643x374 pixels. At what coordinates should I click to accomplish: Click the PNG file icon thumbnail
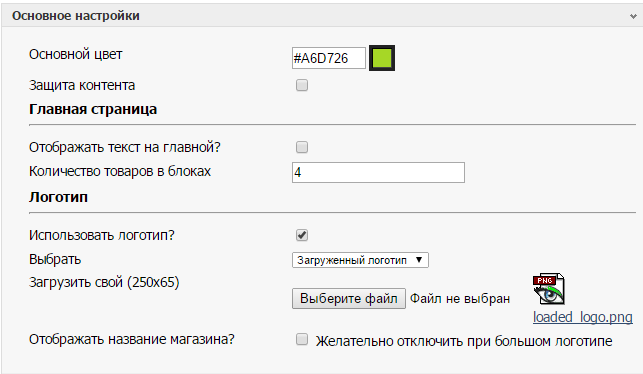click(549, 289)
